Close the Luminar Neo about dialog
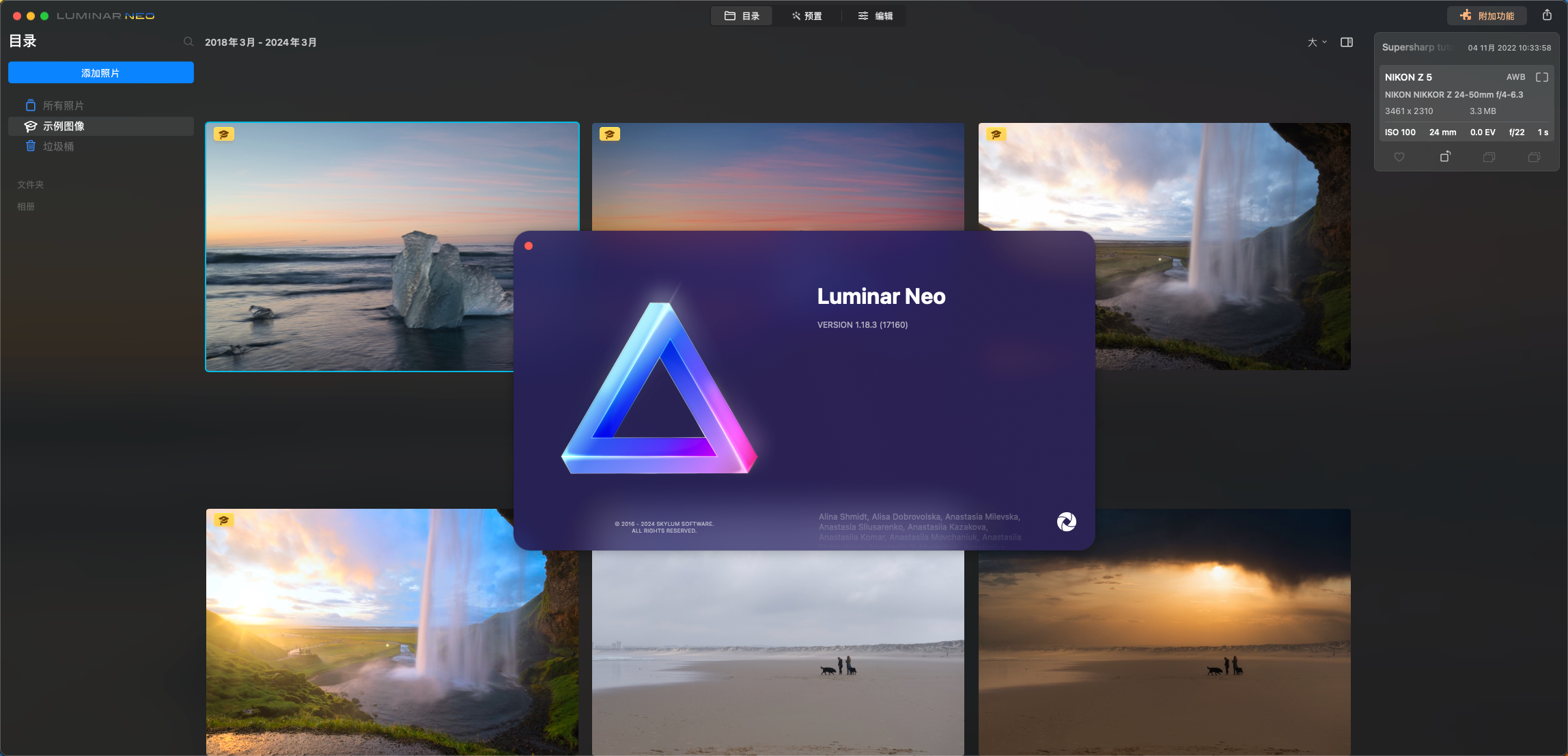Screen dimensions: 1568x756 click(529, 246)
